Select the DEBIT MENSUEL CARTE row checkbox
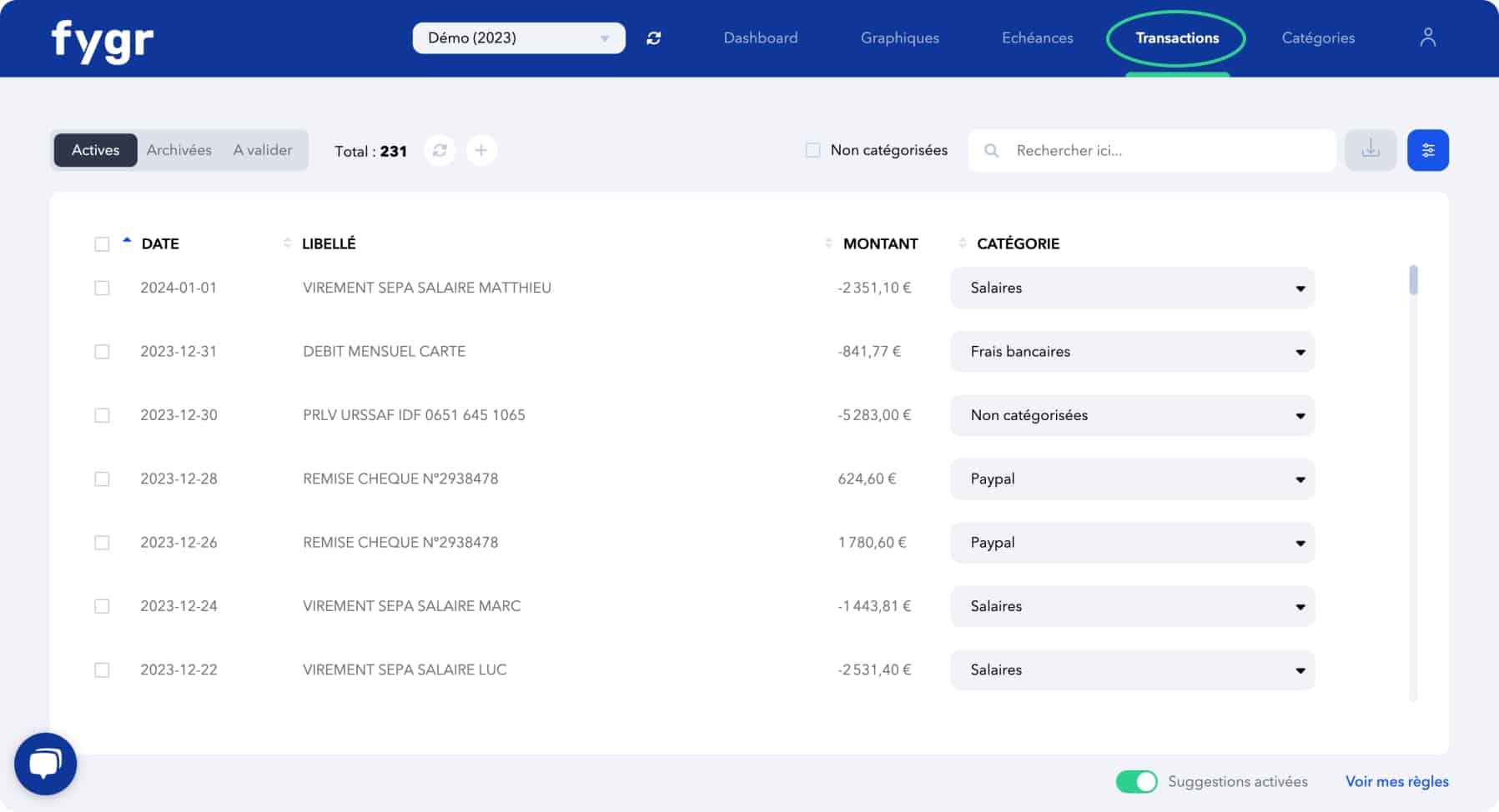The image size is (1499, 812). 102,352
